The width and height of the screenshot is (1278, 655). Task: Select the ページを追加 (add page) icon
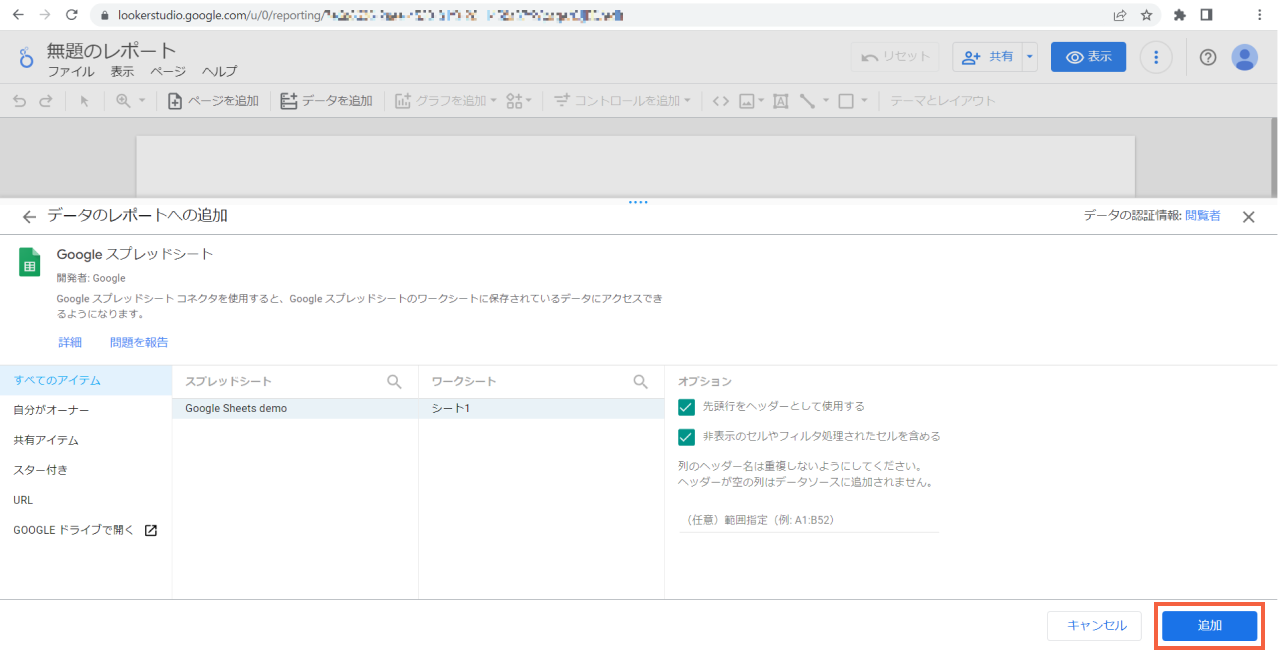[177, 100]
